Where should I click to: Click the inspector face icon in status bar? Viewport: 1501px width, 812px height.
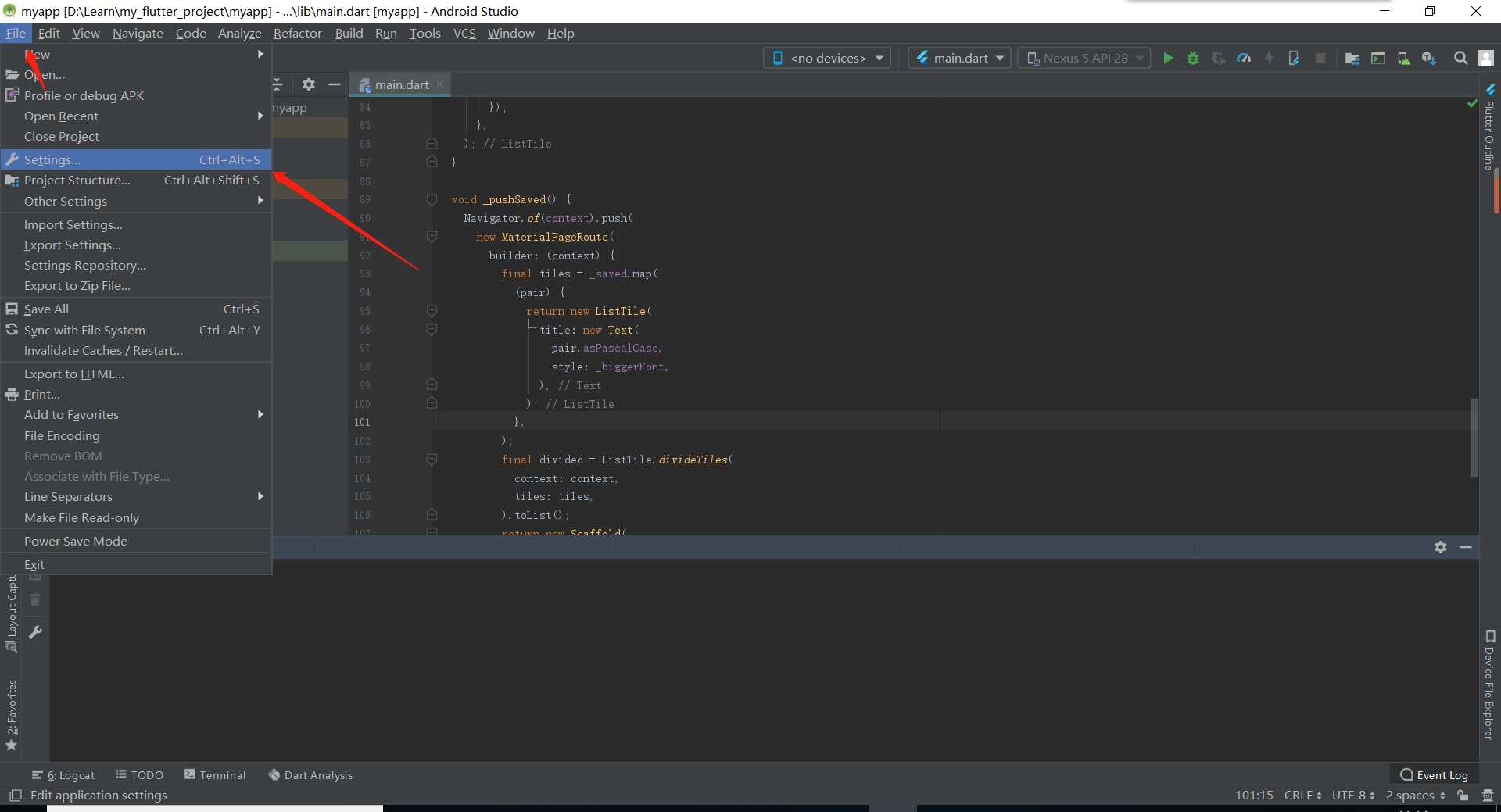[x=1487, y=795]
